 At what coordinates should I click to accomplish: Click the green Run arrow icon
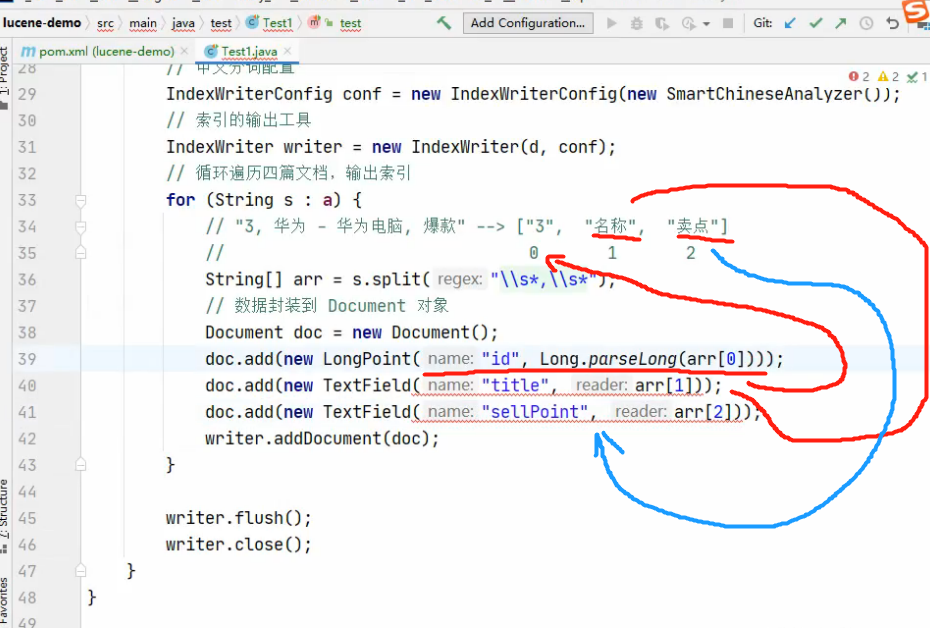point(611,24)
